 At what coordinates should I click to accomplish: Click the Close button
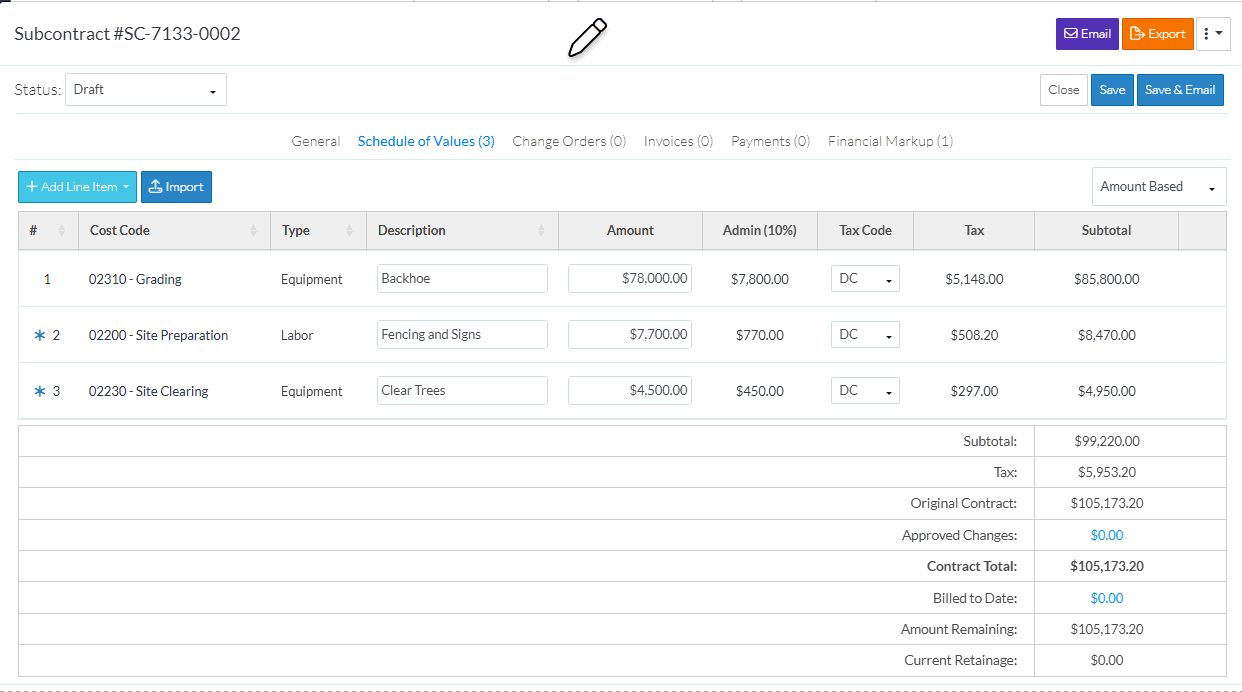[1063, 90]
